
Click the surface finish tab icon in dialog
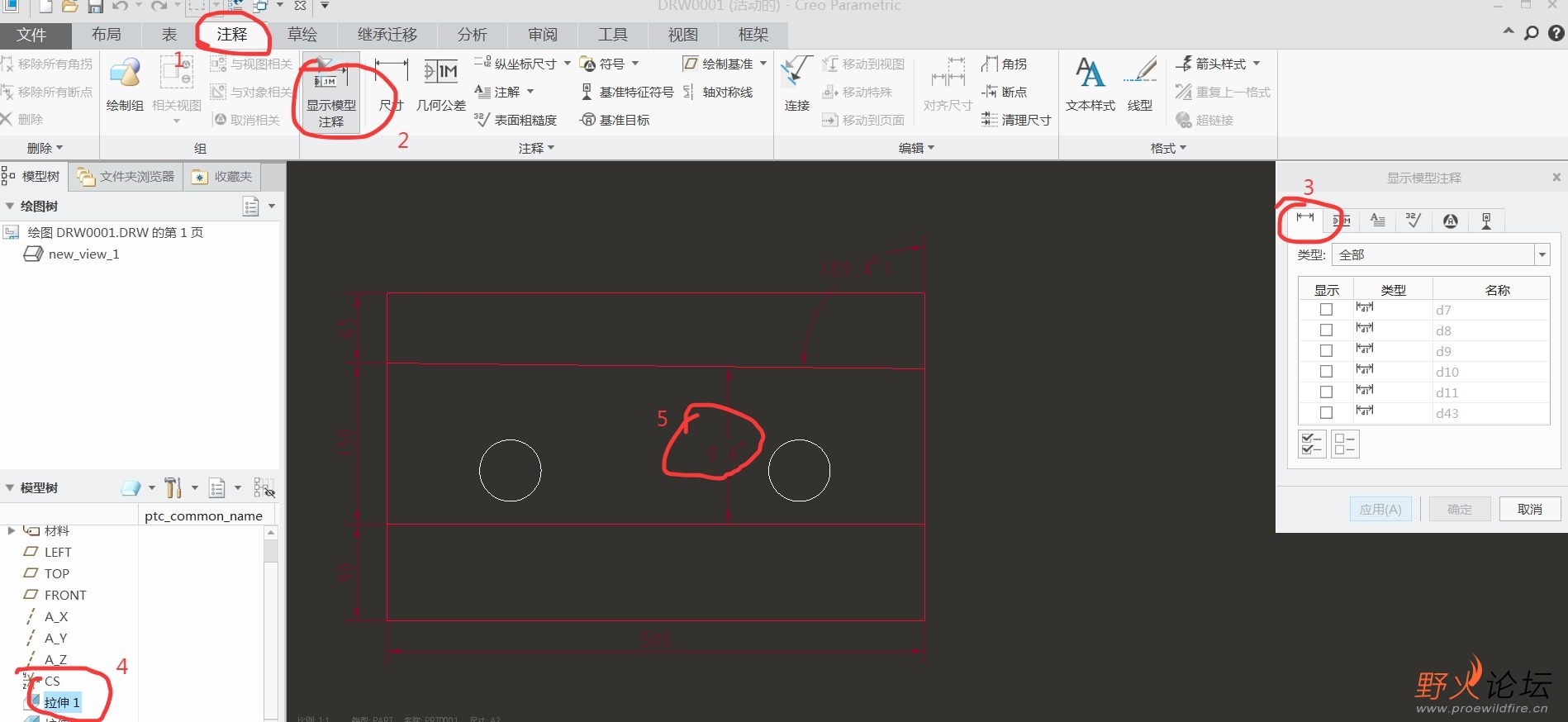pos(1414,221)
